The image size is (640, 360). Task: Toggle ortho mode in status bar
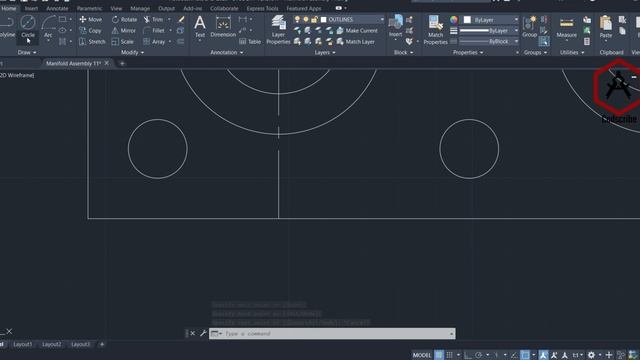coord(468,355)
